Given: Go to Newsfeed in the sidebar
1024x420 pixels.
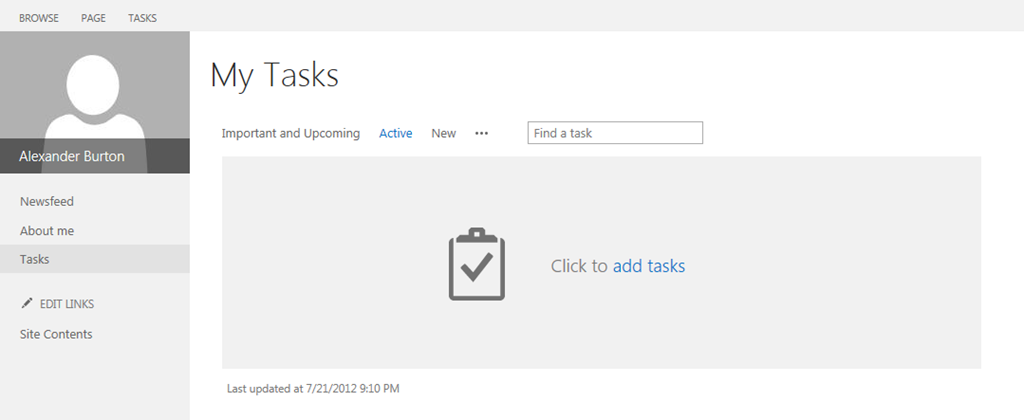Looking at the screenshot, I should point(46,201).
